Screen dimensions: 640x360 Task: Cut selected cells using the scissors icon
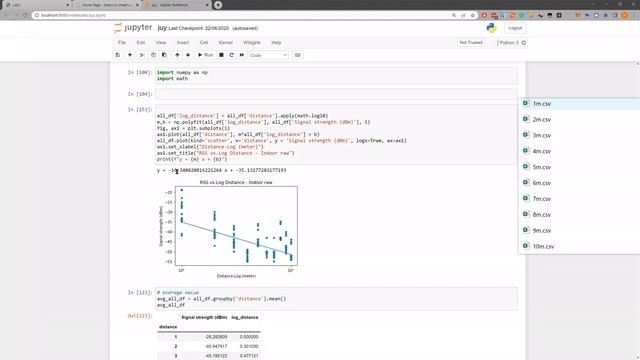click(142, 55)
